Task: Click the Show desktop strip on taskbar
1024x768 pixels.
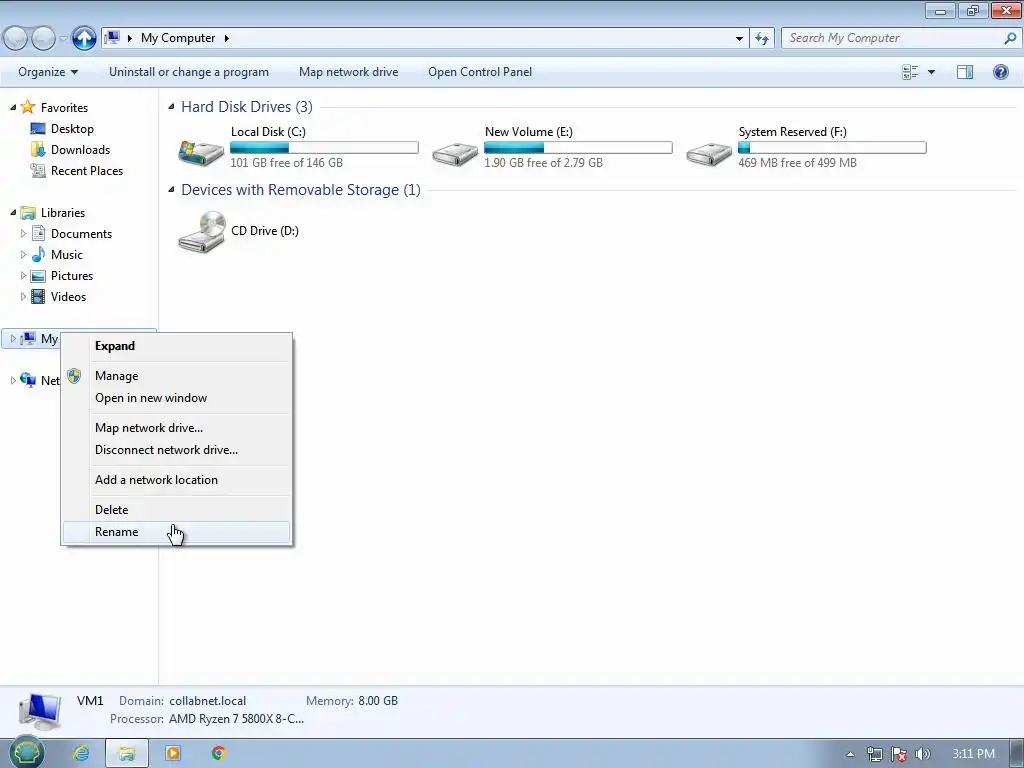Action: [x=1017, y=754]
